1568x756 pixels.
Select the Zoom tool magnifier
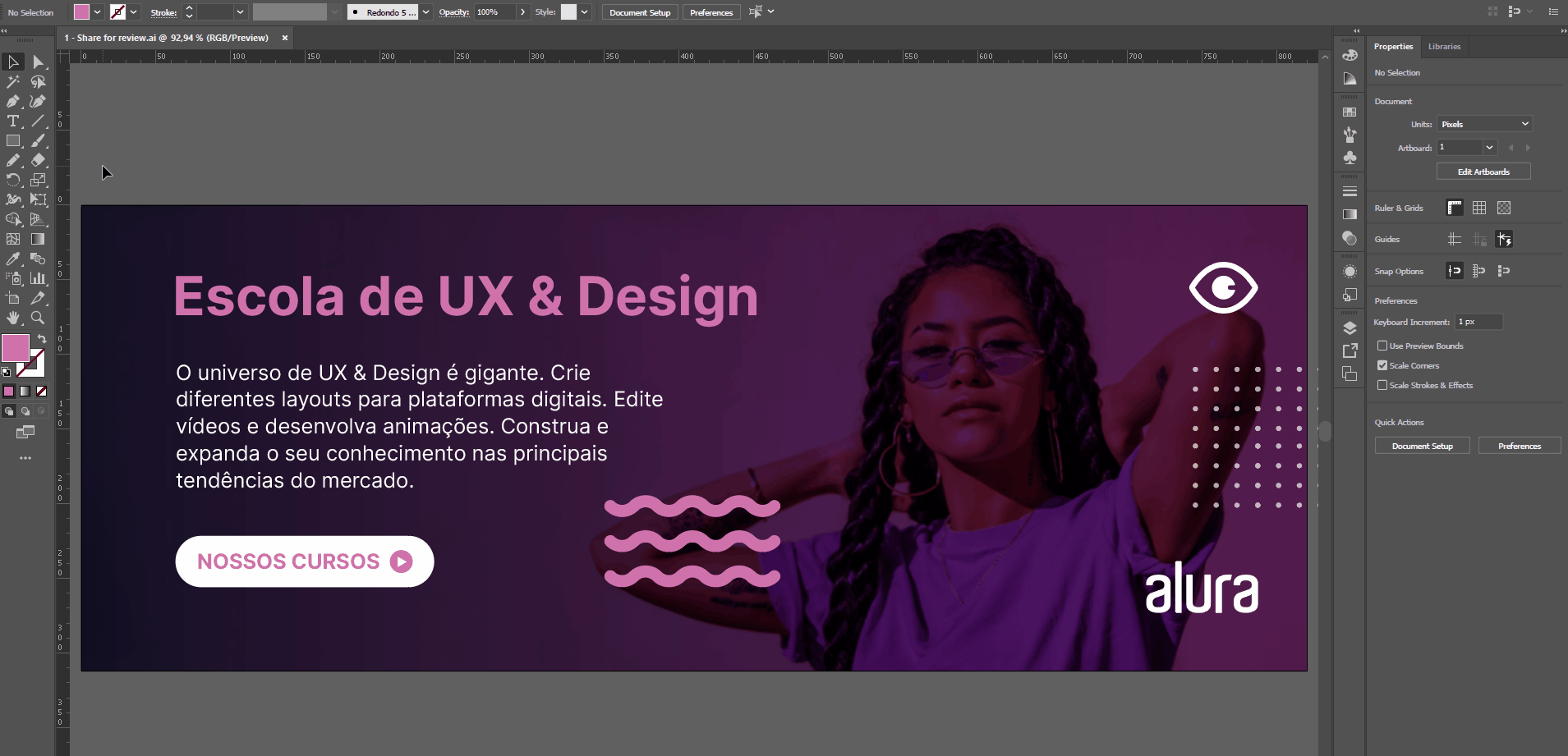[38, 318]
